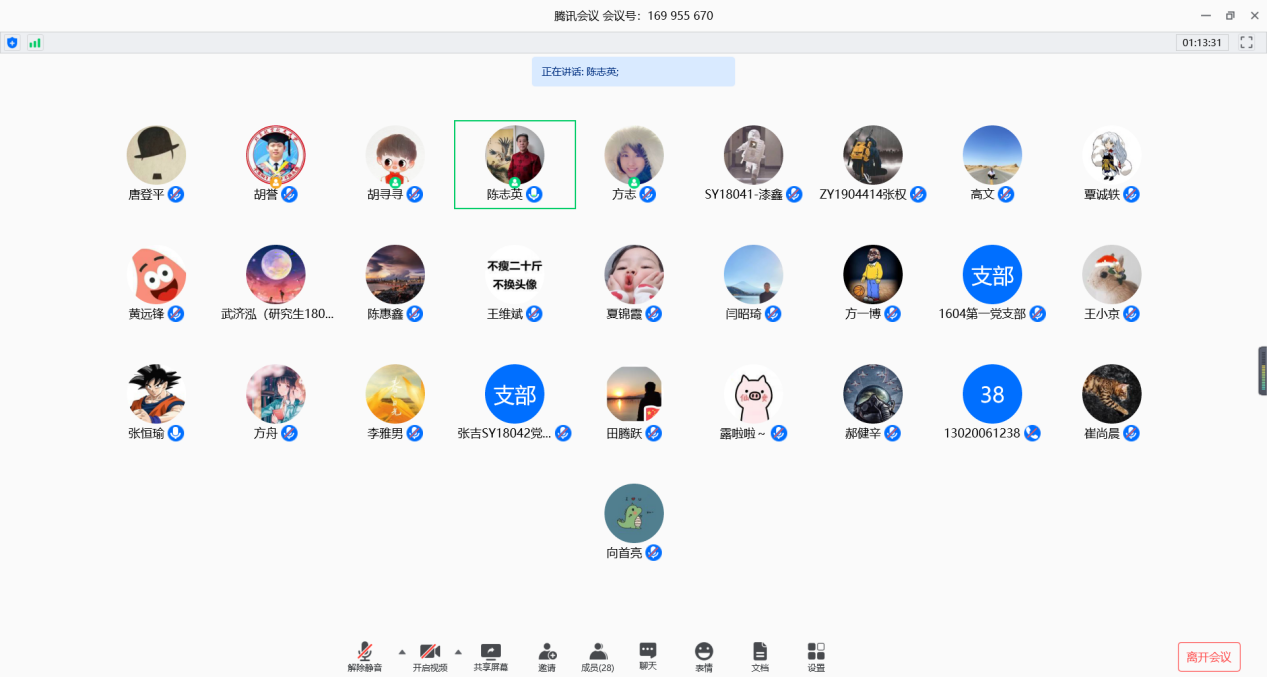Click the 解除静音 unmute microphone icon
This screenshot has height=677, width=1267.
coord(365,651)
